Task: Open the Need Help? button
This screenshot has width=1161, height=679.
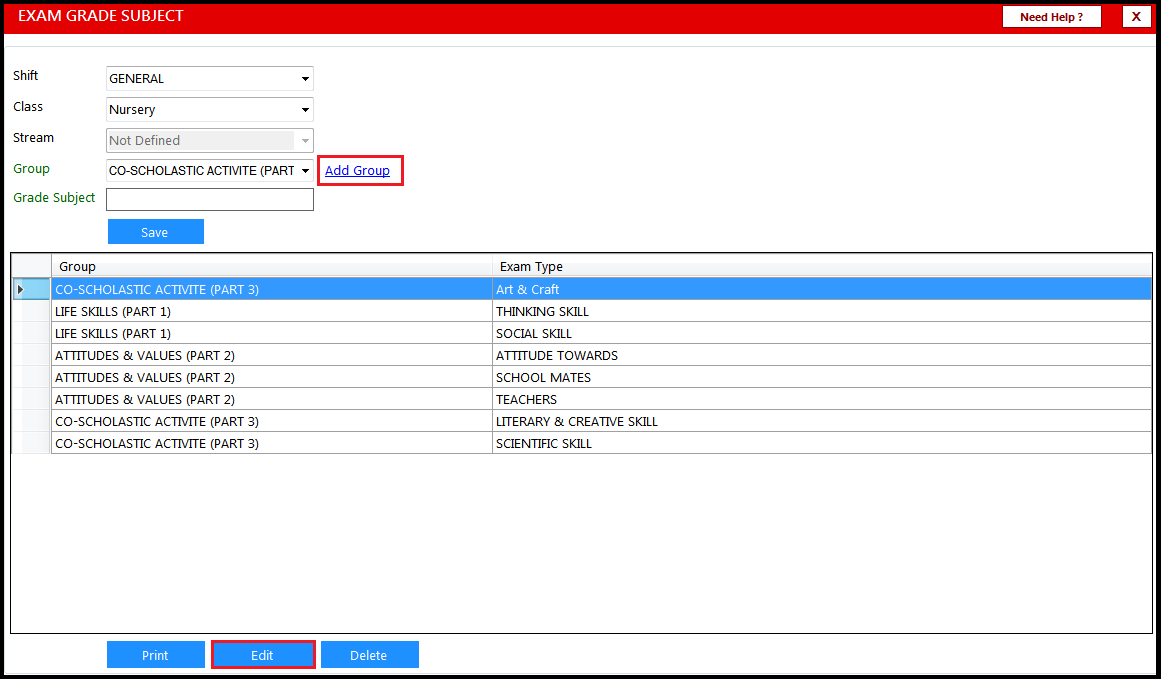Action: [x=1051, y=16]
